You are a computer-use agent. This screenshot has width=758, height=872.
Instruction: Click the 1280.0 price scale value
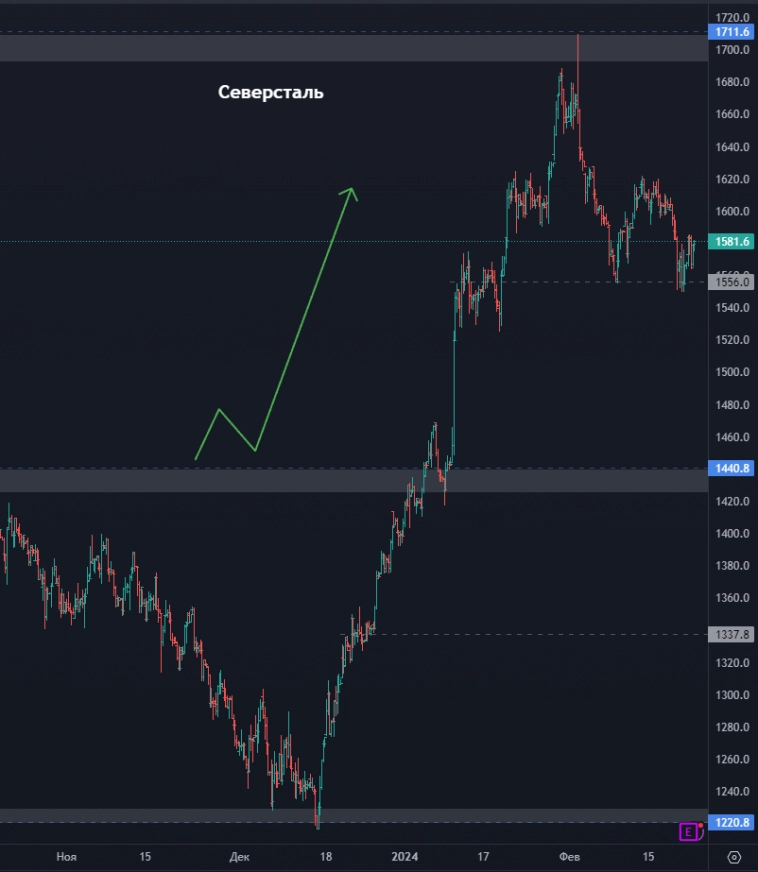pos(732,727)
